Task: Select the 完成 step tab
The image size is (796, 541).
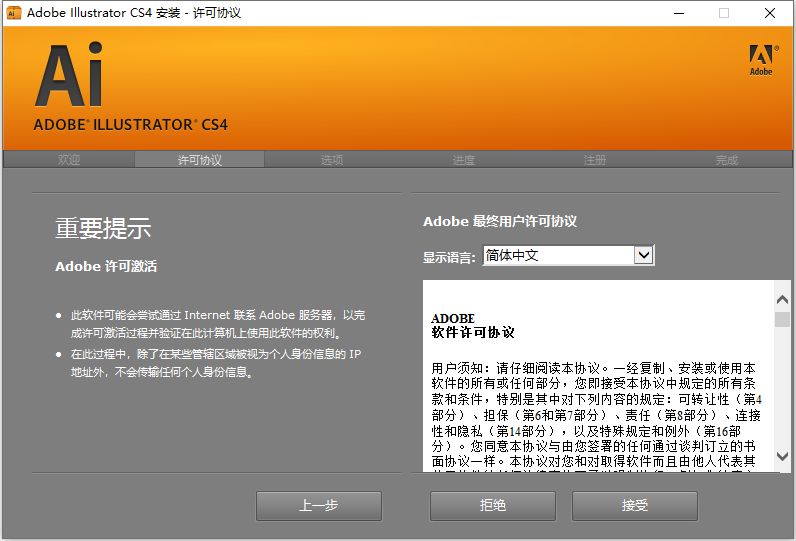Action: pyautogui.click(x=726, y=160)
